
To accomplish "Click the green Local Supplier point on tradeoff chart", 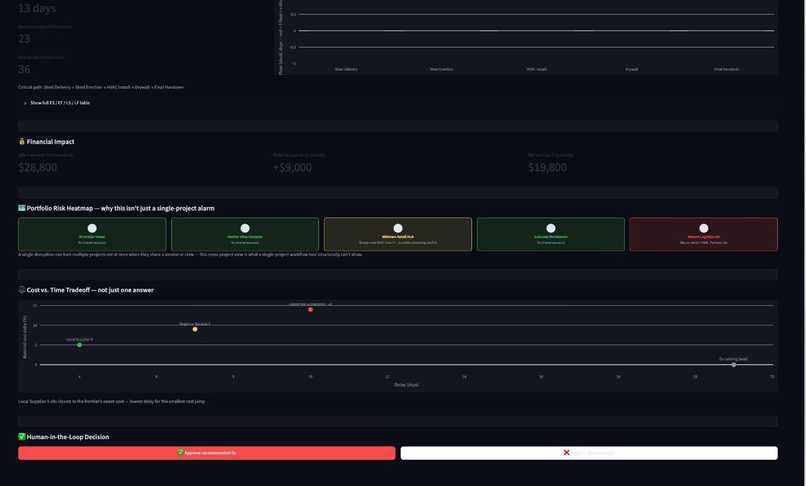I will point(79,345).
